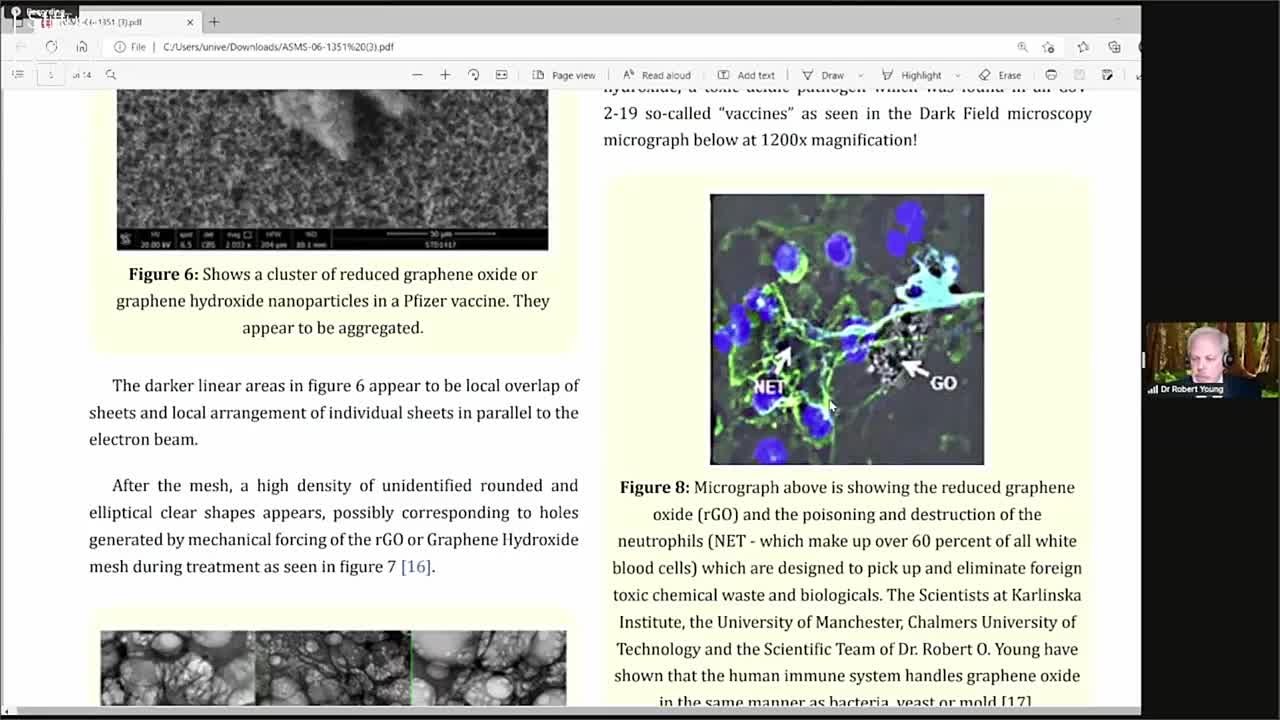Viewport: 1280px width, 720px height.
Task: View site information for the File label
Action: 130,47
